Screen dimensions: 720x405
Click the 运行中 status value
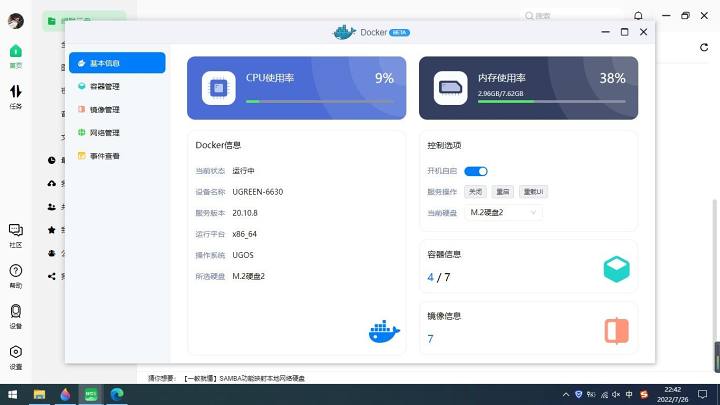[243, 171]
